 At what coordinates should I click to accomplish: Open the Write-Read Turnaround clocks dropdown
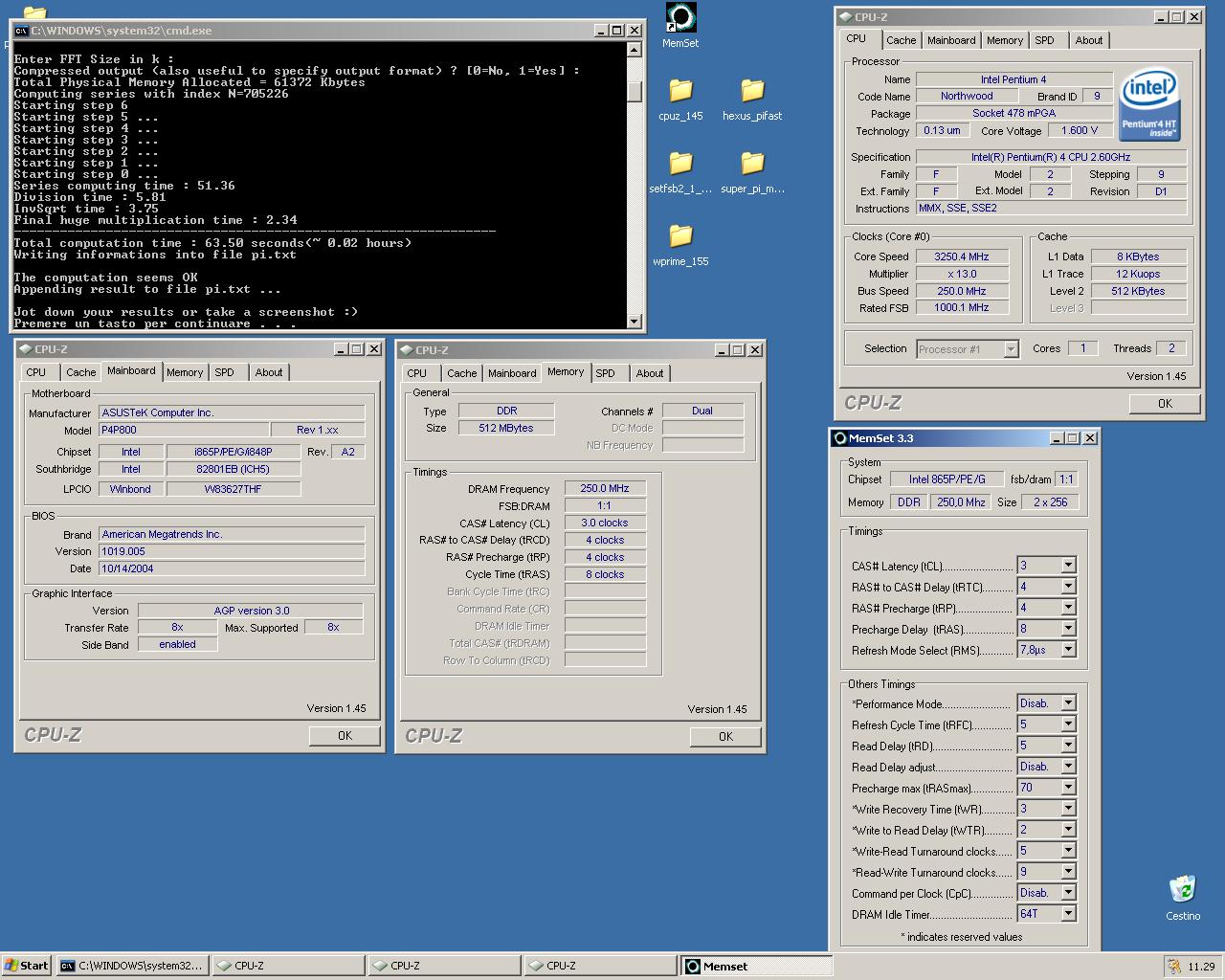click(x=1068, y=851)
